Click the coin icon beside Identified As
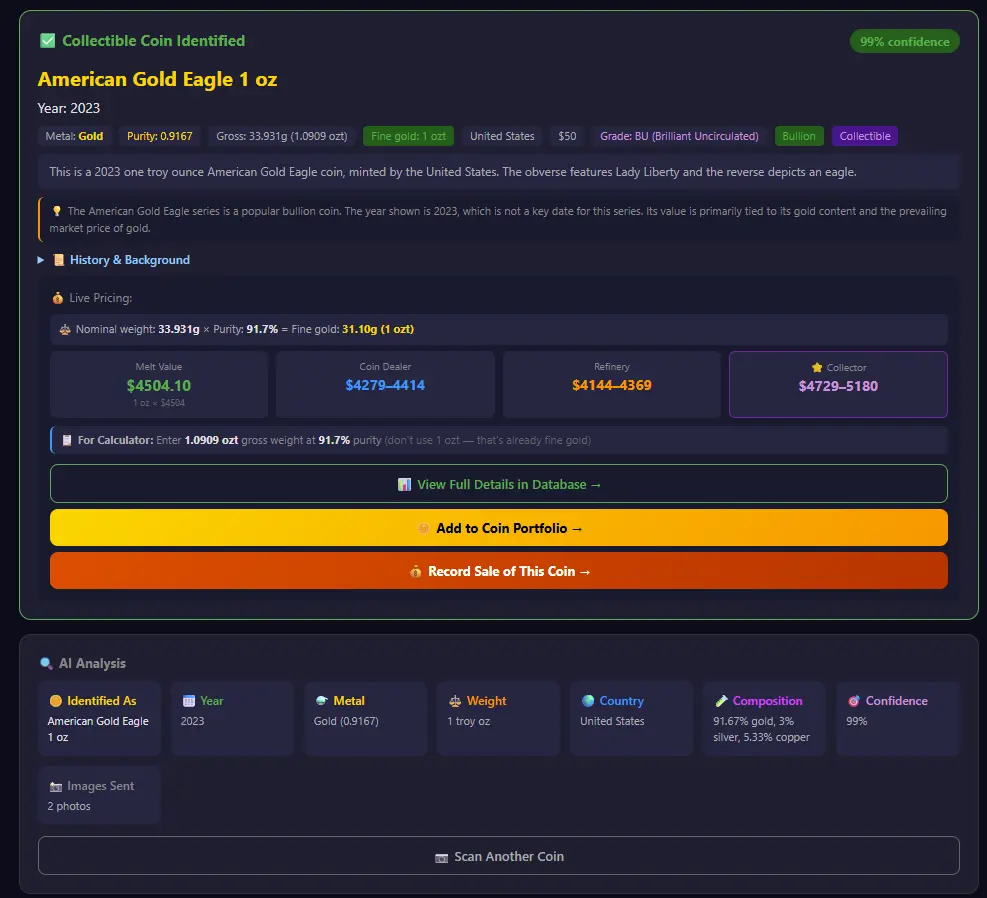The image size is (987, 898). [x=55, y=700]
